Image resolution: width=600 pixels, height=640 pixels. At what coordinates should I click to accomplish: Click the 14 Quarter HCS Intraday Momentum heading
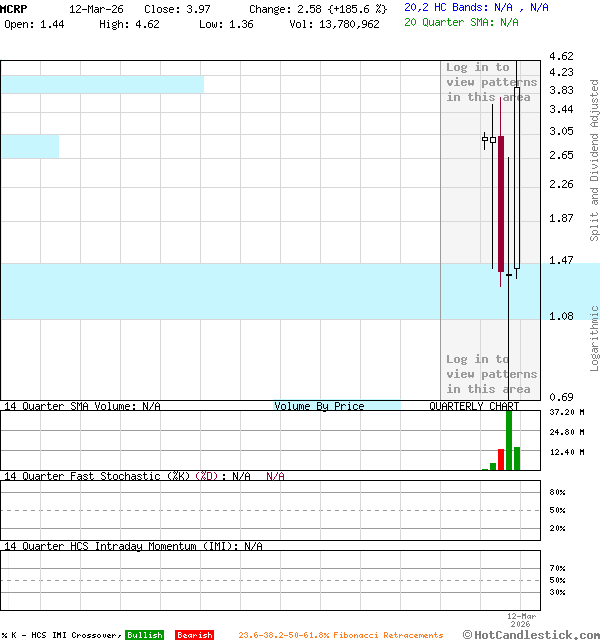click(x=133, y=546)
